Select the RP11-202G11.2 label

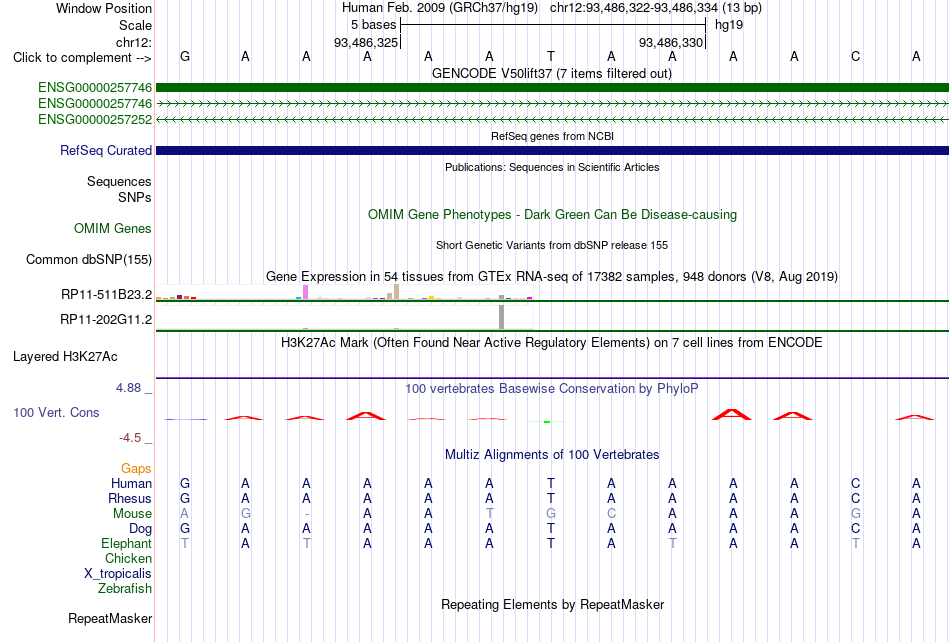[105, 319]
